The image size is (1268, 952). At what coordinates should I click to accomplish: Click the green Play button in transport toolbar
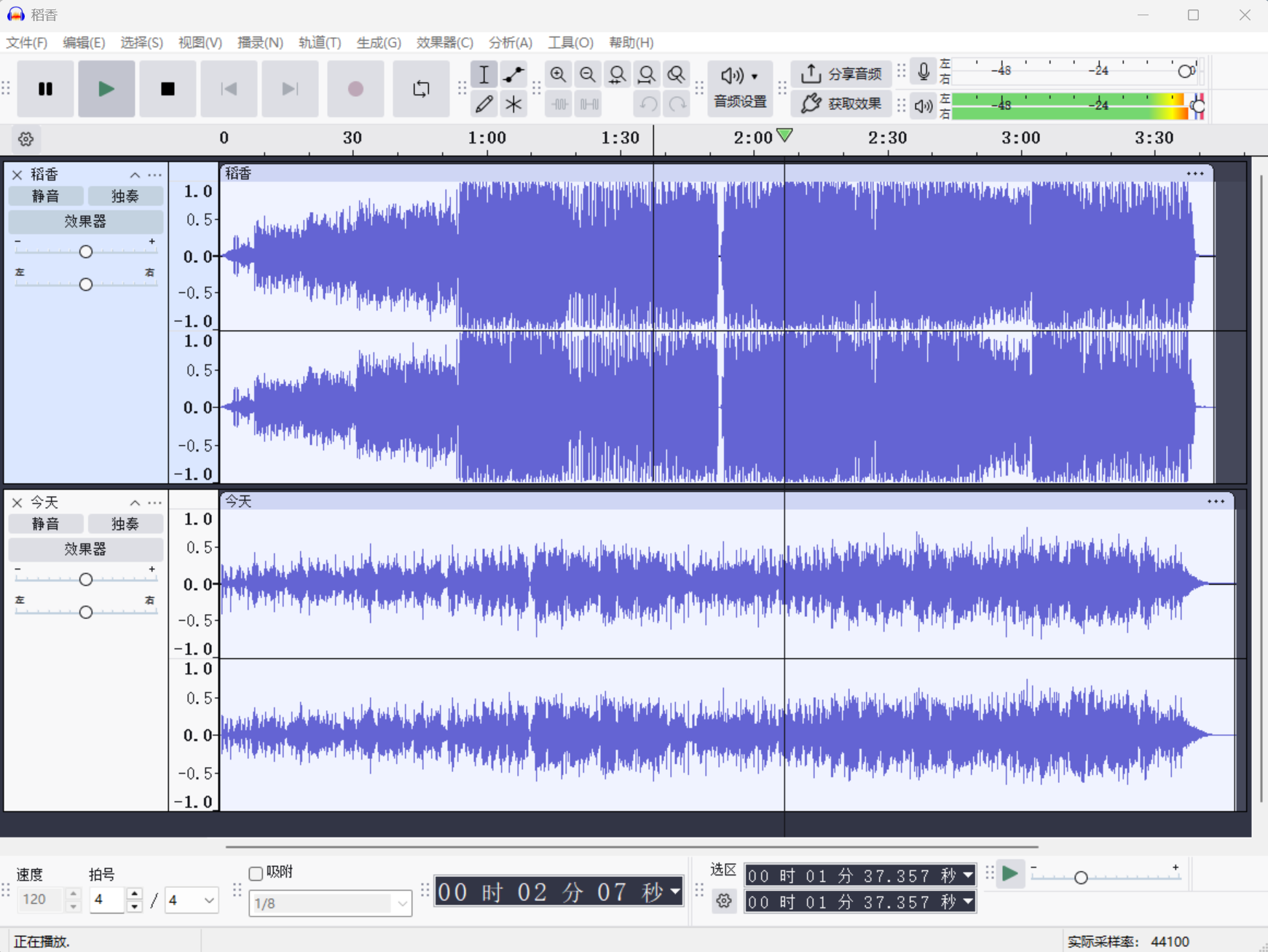coord(106,89)
